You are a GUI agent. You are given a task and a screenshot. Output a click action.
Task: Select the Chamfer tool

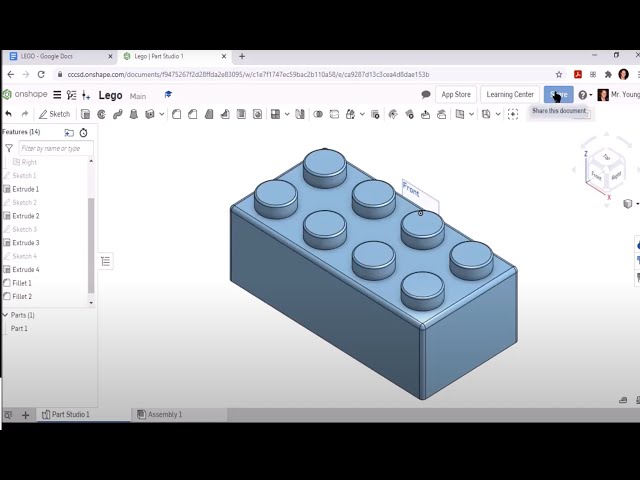pos(193,114)
